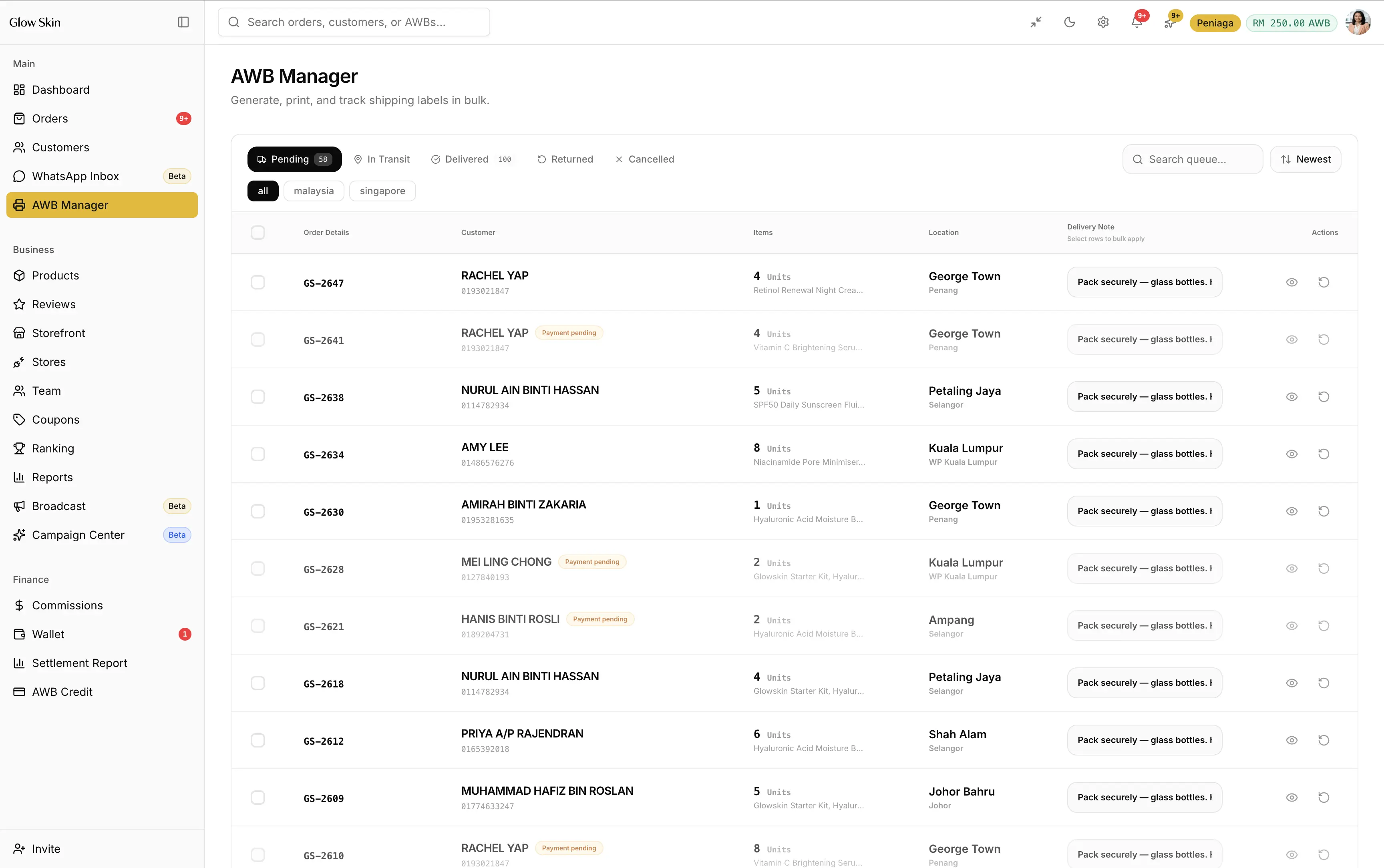Check the GS-2647 row checkbox

(x=258, y=282)
